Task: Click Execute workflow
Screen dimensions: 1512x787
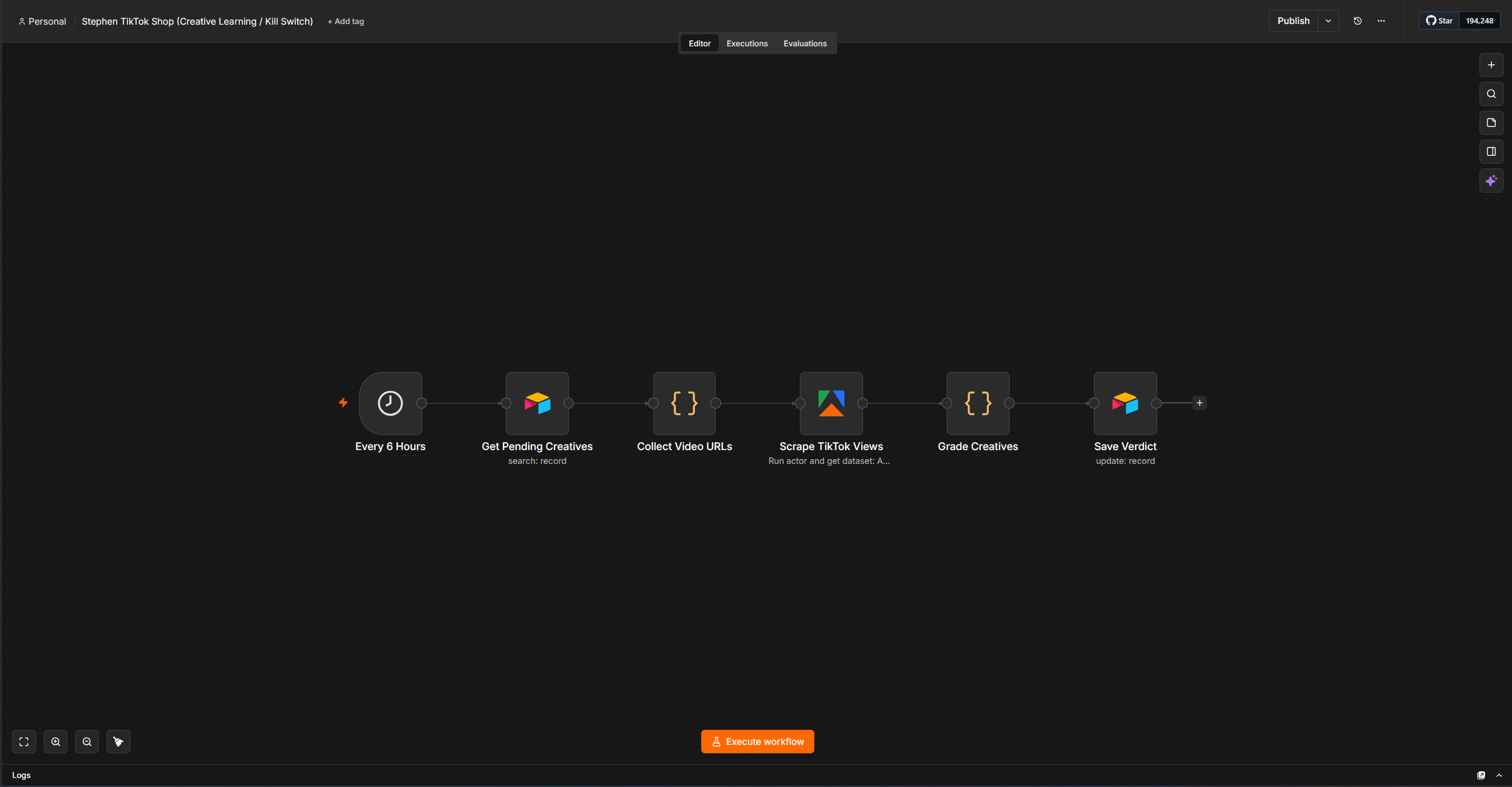Action: 757,742
